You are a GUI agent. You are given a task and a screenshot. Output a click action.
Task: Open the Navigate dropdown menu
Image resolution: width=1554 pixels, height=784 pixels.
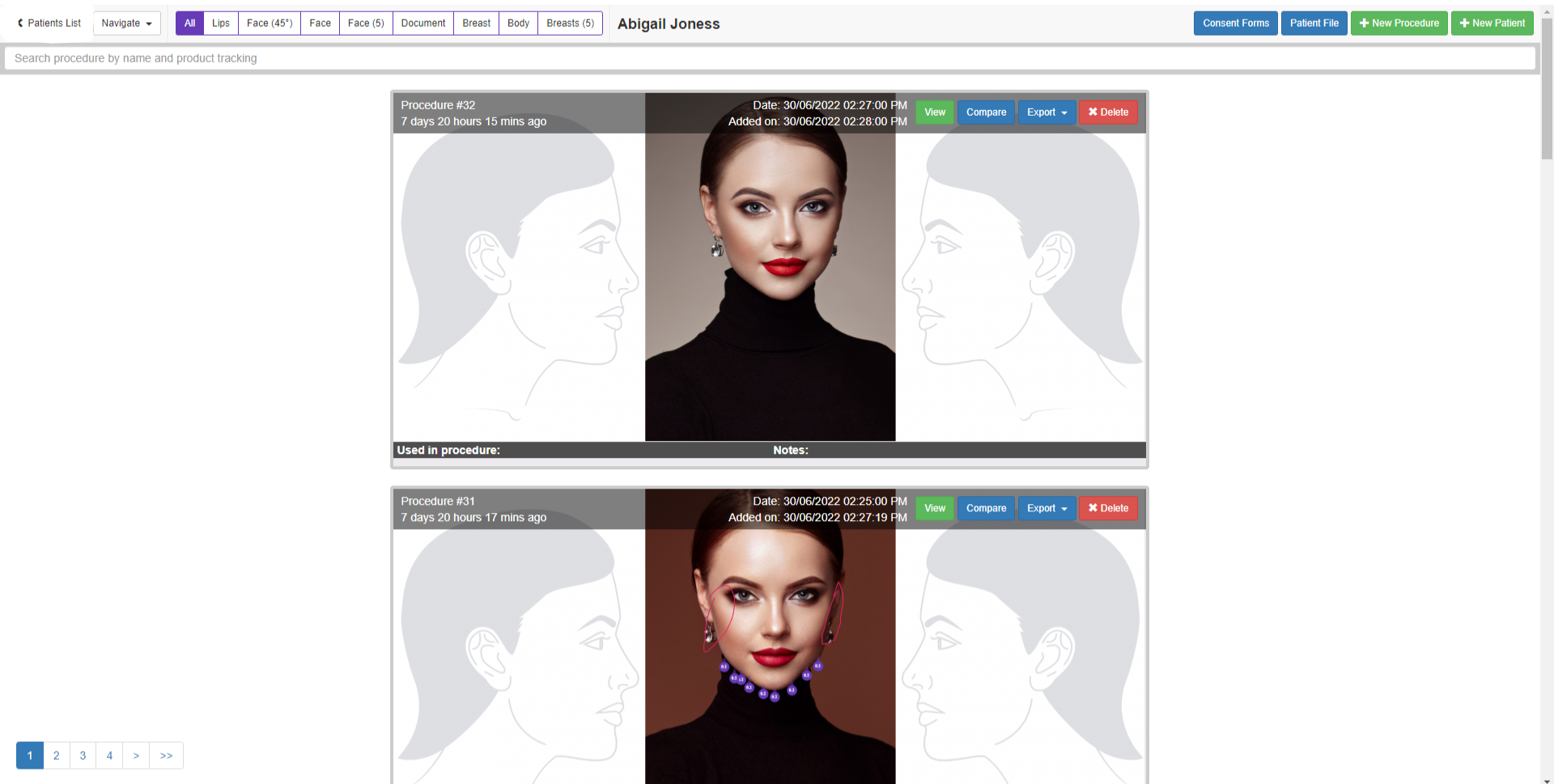tap(126, 23)
